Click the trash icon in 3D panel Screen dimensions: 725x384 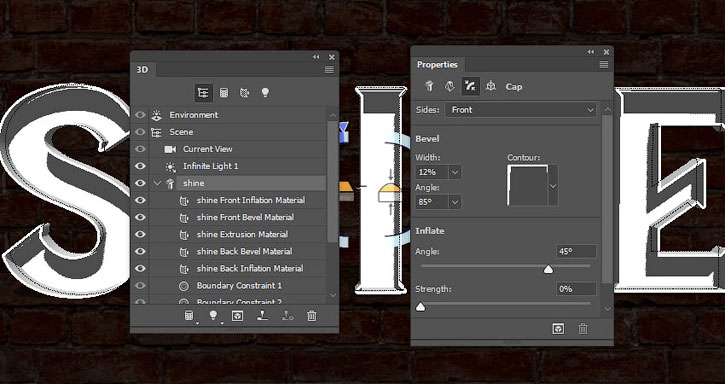(312, 316)
